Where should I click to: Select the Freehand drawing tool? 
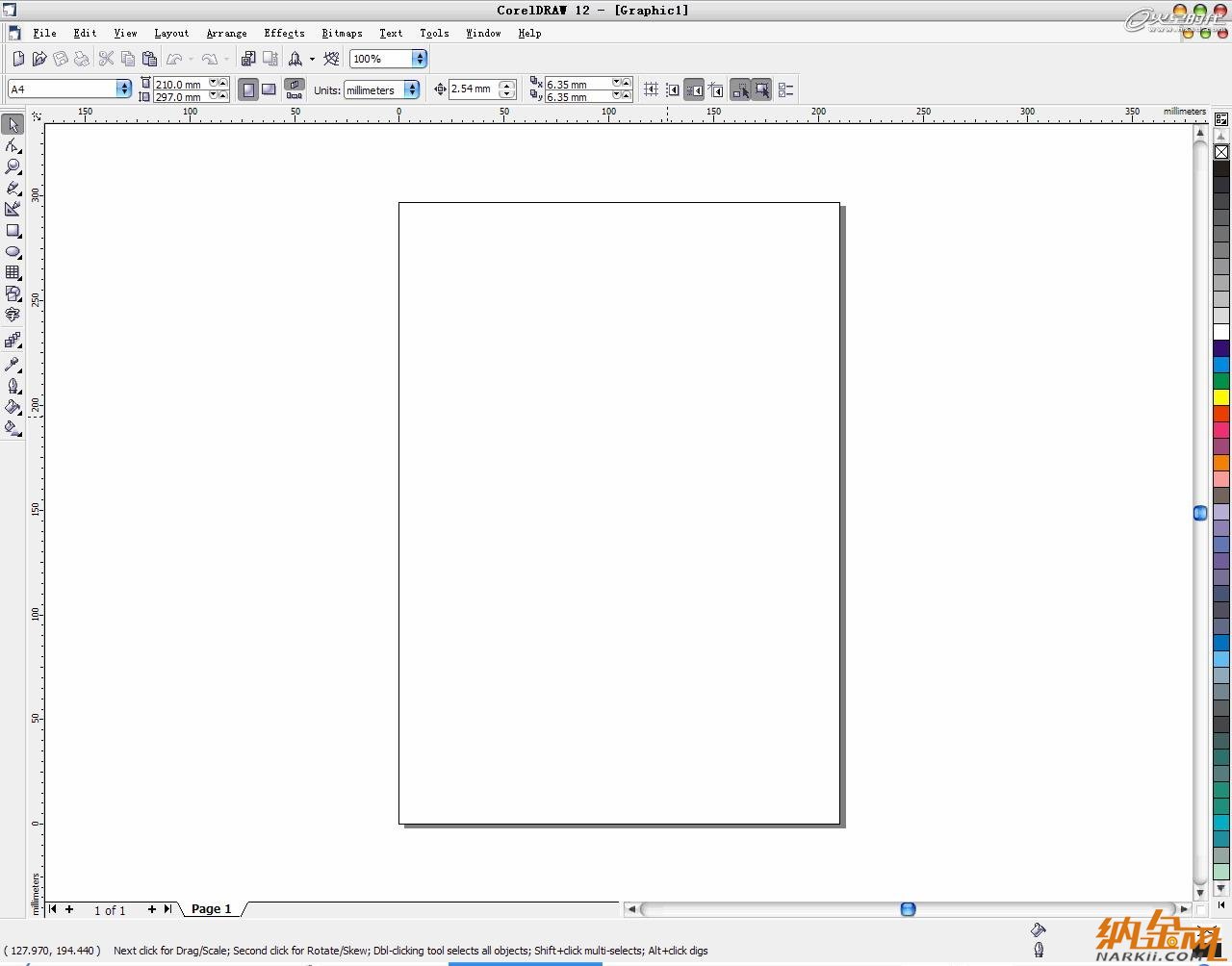coord(13,188)
